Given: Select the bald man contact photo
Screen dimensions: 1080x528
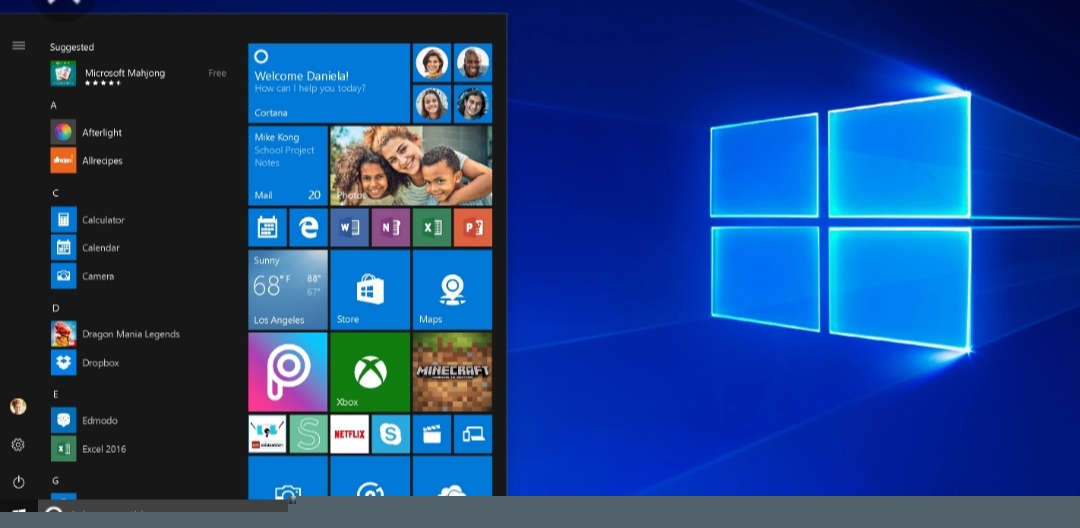Looking at the screenshot, I should pyautogui.click(x=473, y=63).
